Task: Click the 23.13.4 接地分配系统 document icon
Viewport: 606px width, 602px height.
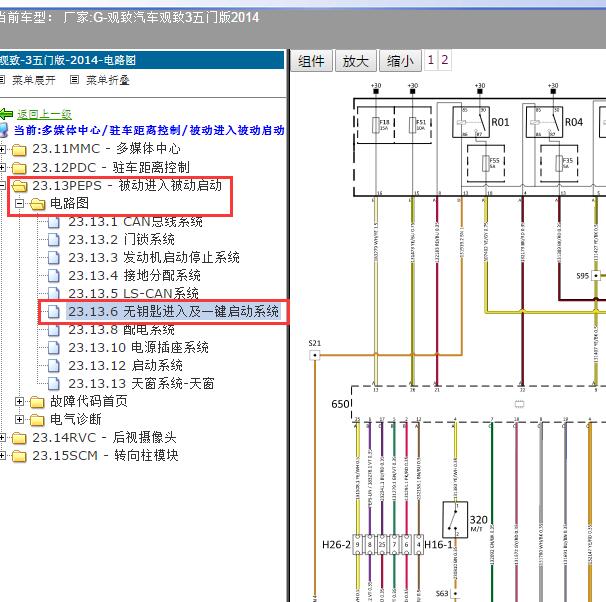Action: tap(54, 275)
